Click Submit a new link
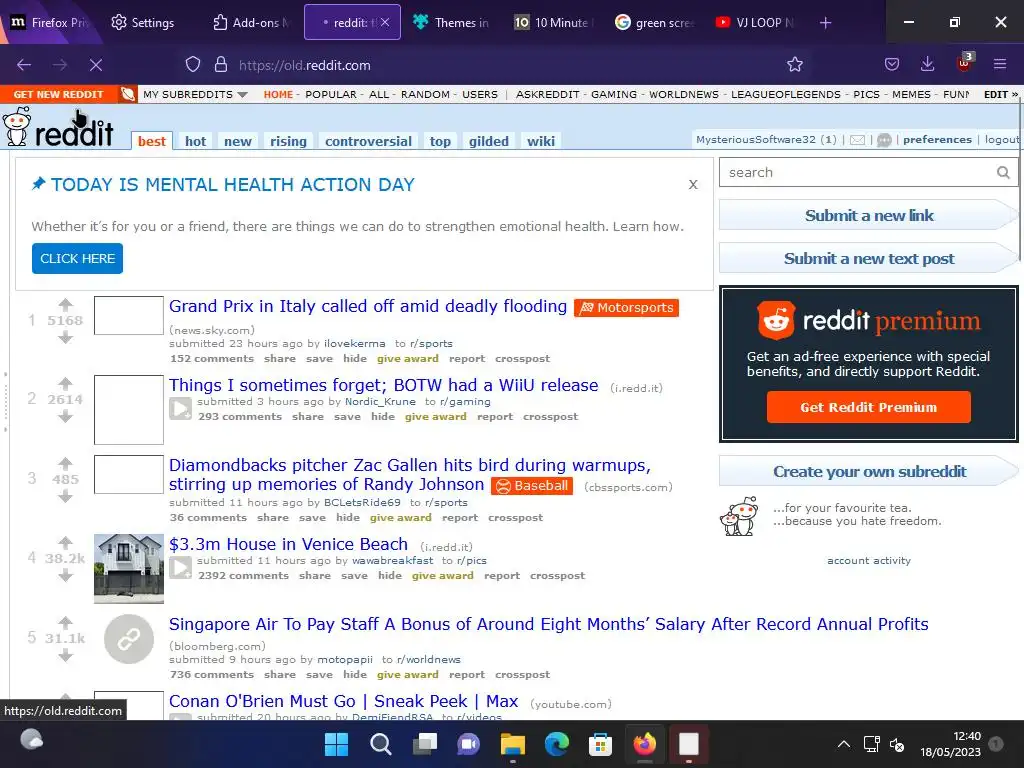Screen dimensions: 1024x768 (x=869, y=216)
